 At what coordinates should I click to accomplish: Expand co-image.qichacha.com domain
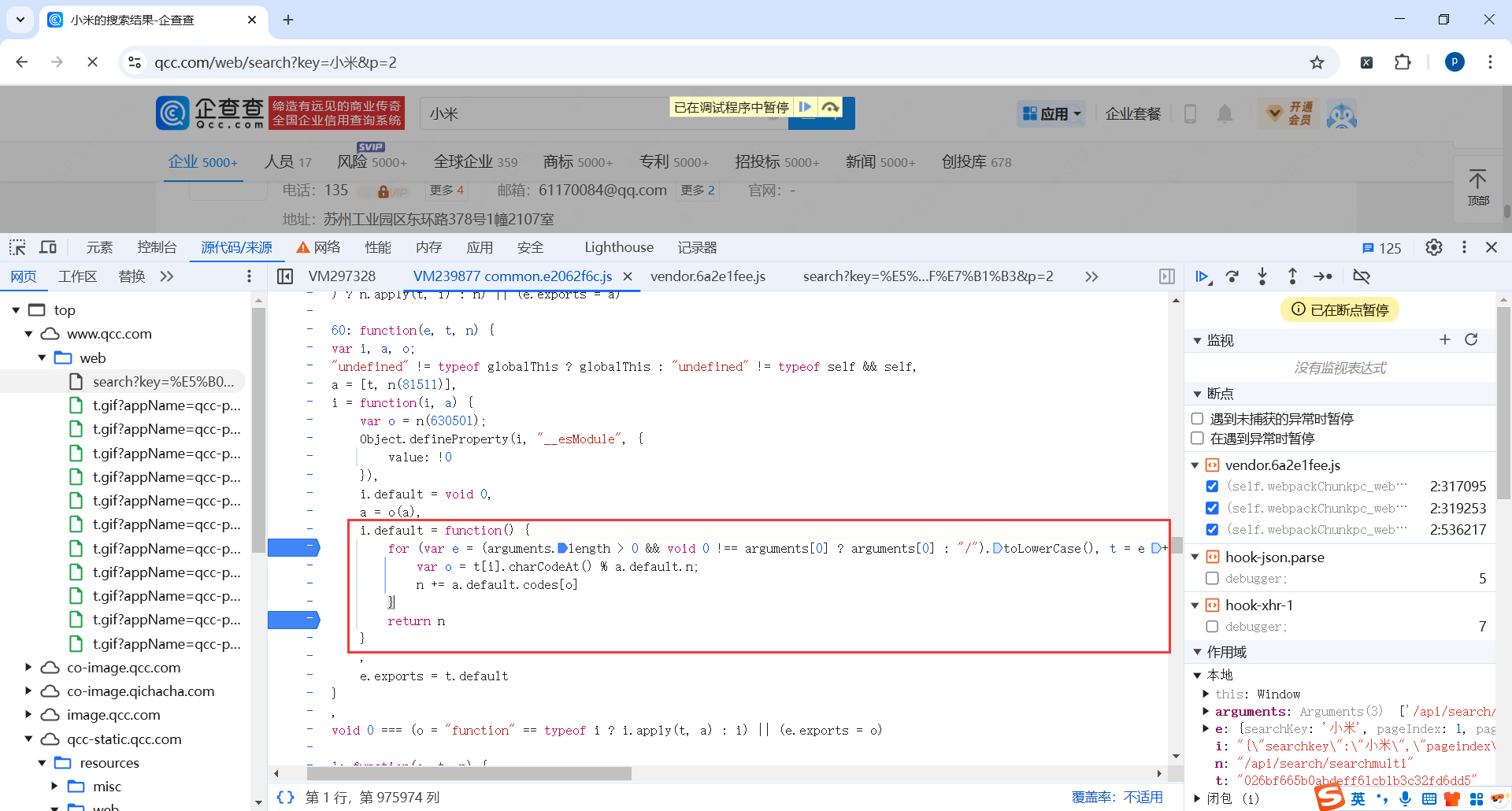pyautogui.click(x=28, y=691)
